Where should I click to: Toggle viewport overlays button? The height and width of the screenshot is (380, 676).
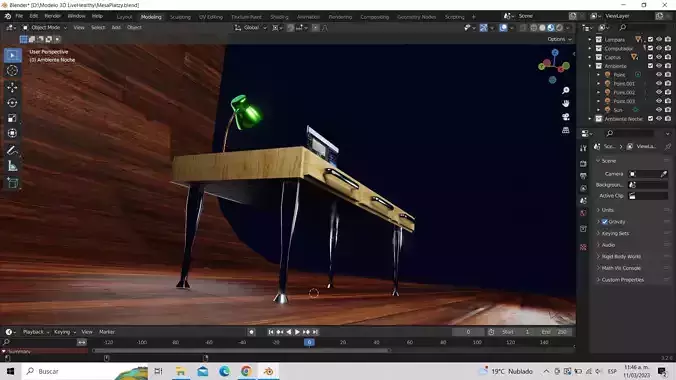(x=503, y=28)
